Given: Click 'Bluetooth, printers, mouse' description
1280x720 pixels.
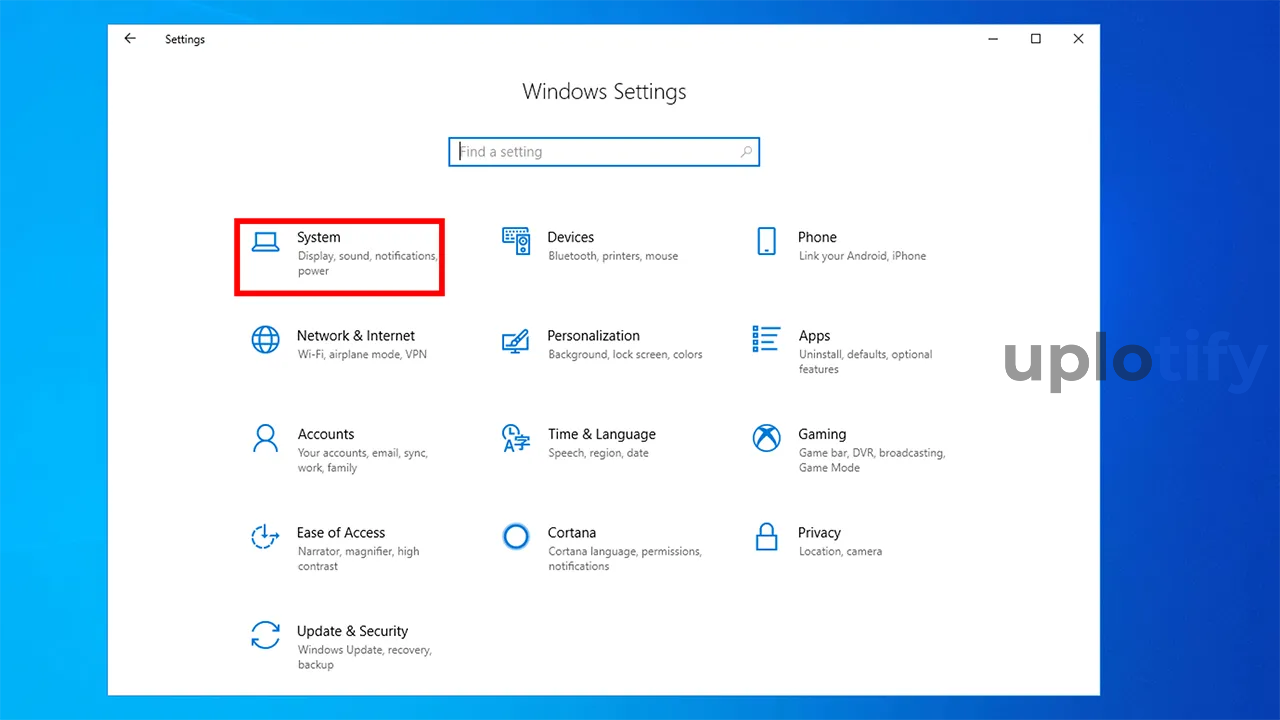Looking at the screenshot, I should (x=613, y=256).
